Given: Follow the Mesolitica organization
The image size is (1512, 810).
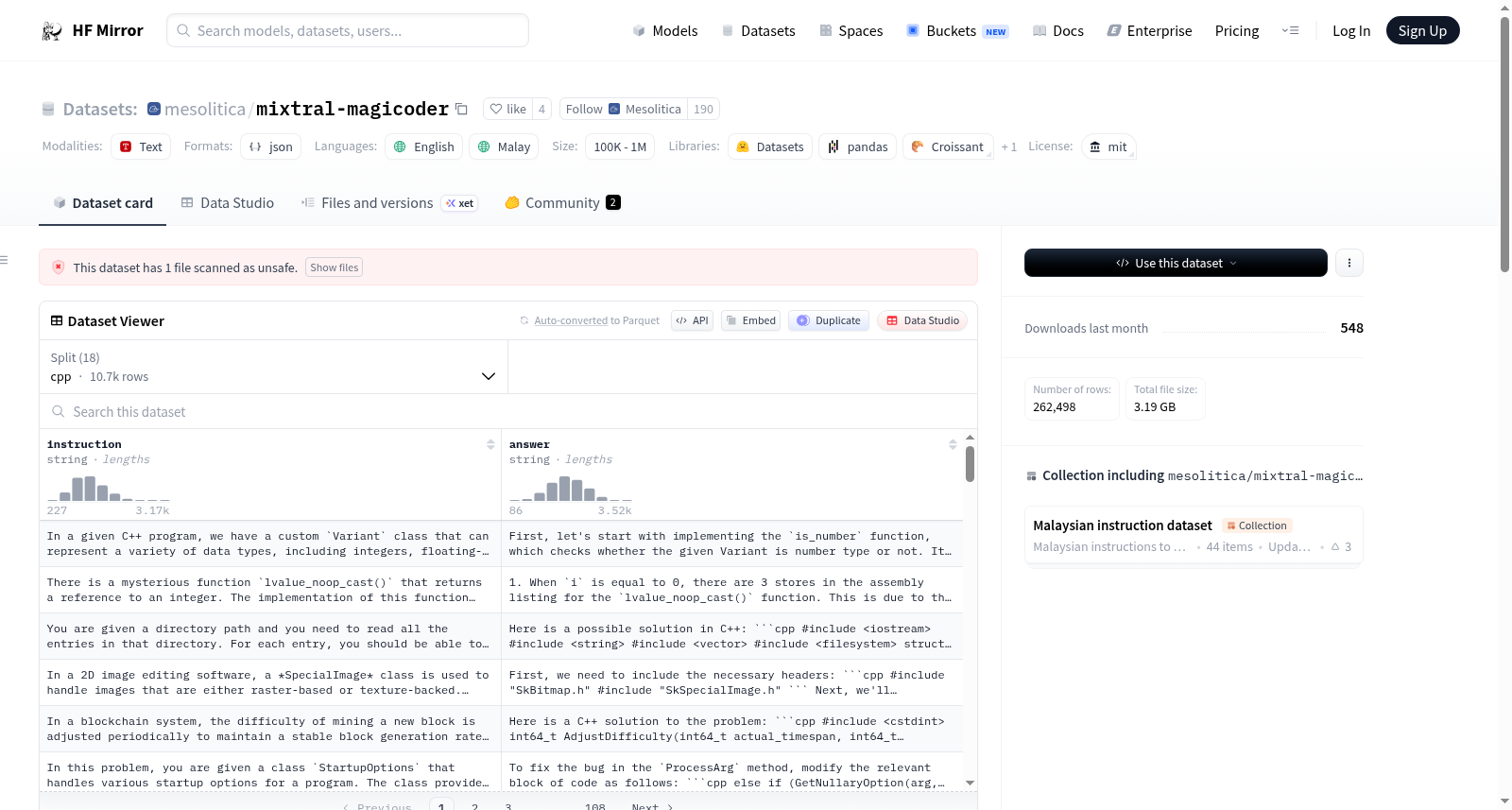Looking at the screenshot, I should tap(623, 109).
